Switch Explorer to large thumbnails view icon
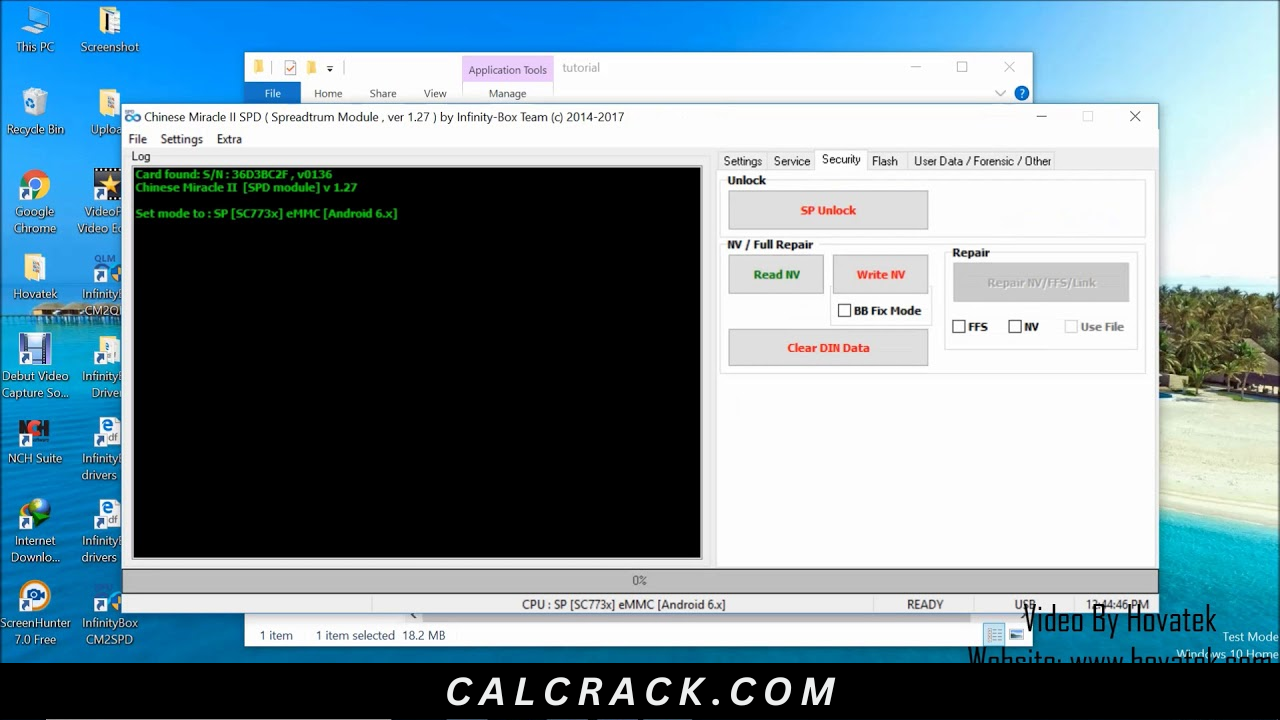 coord(1016,635)
